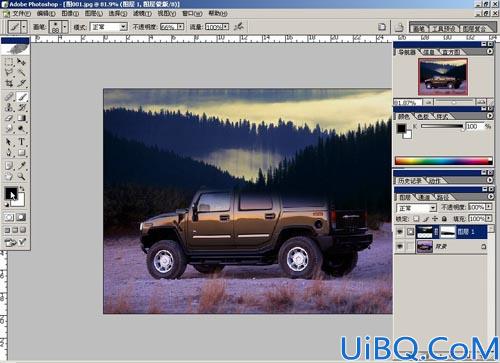Expand the opacity slider arrow in options bar
The width and height of the screenshot is (500, 363).
(x=180, y=27)
